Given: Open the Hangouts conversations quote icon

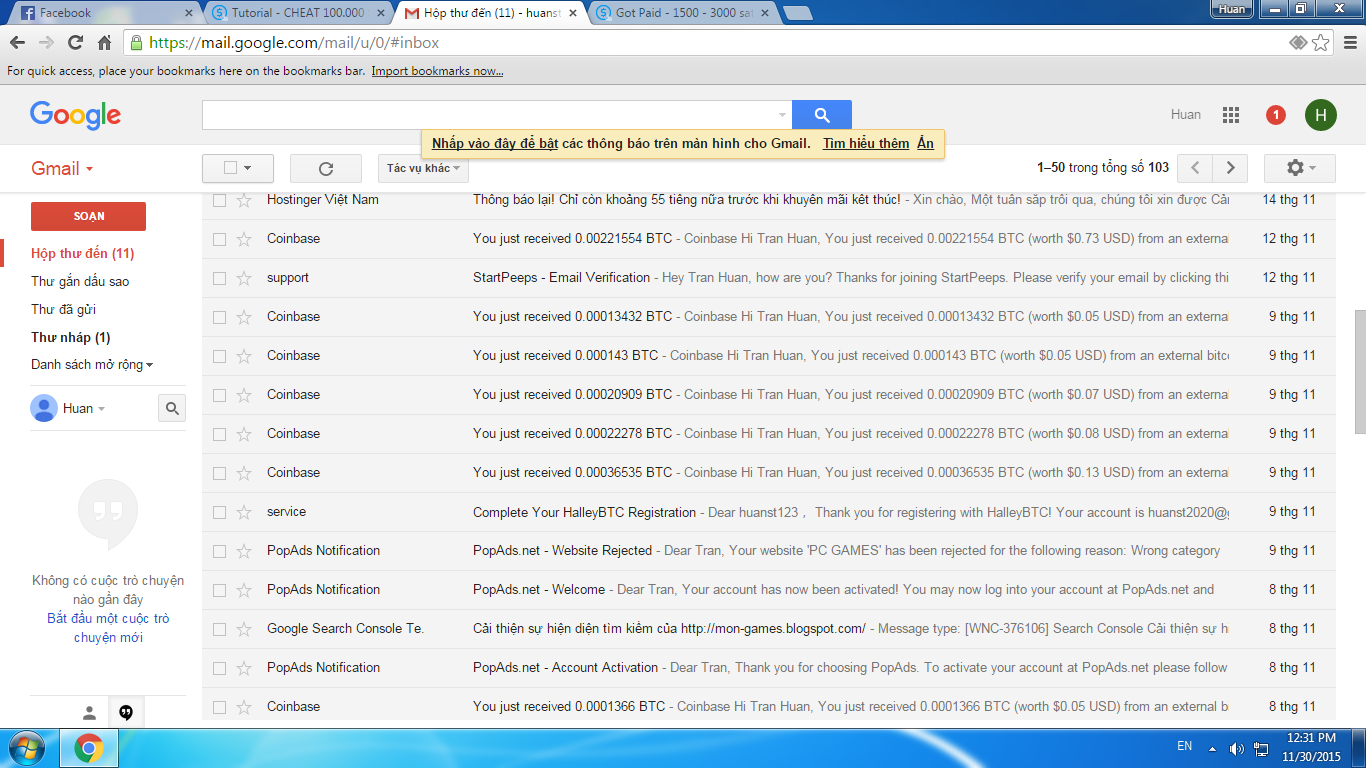Looking at the screenshot, I should [x=126, y=712].
